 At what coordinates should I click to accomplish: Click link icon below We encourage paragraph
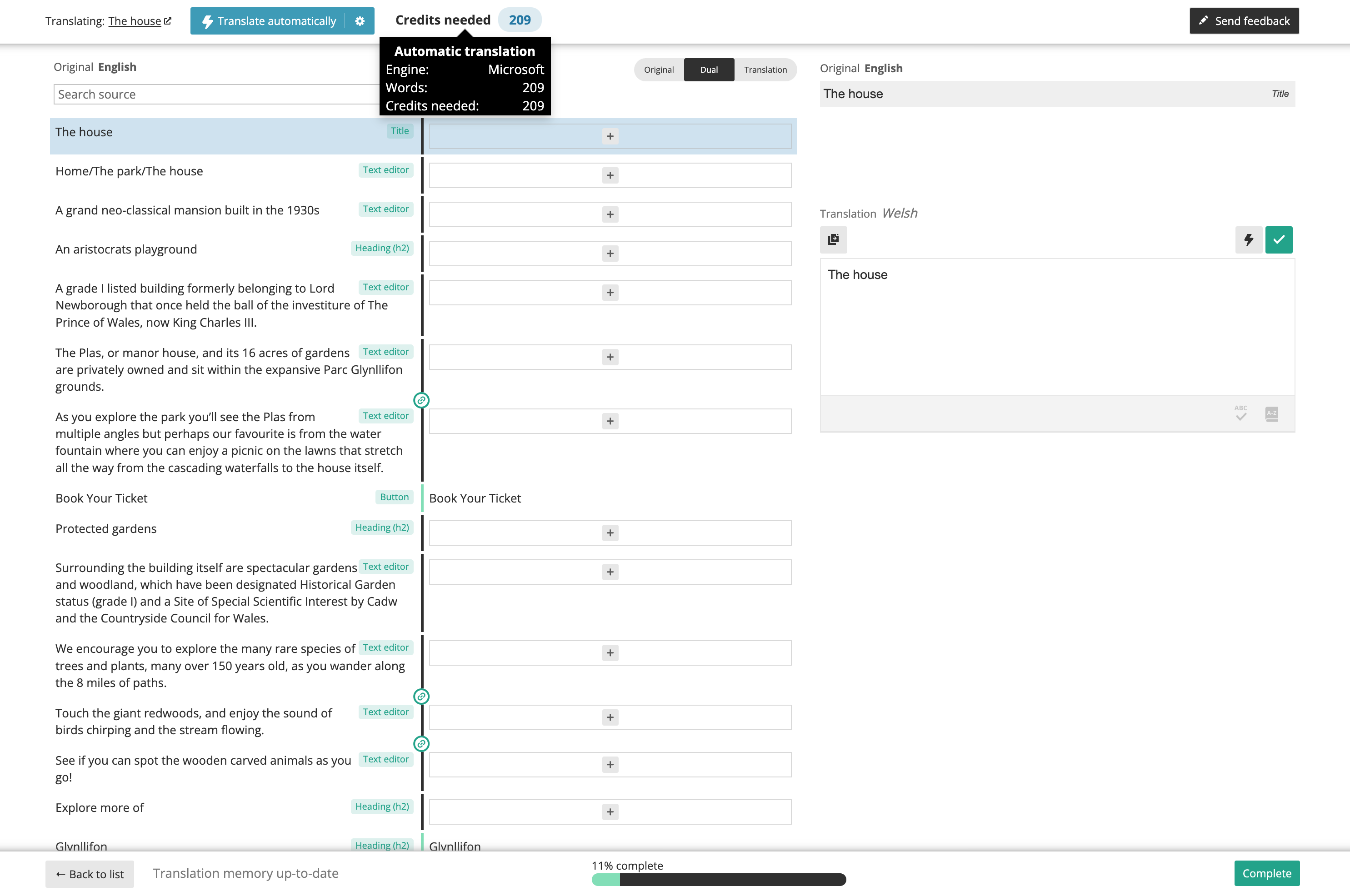coord(421,697)
